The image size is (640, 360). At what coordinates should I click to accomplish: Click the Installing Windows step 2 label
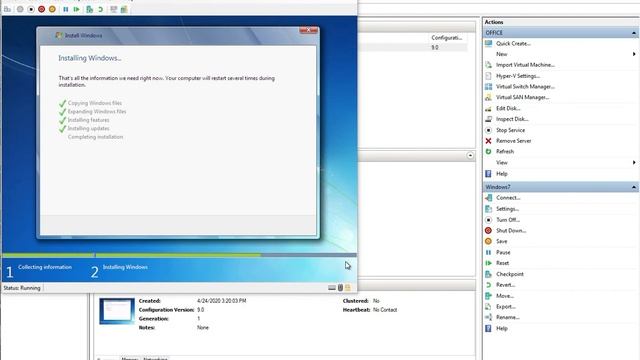pyautogui.click(x=125, y=267)
